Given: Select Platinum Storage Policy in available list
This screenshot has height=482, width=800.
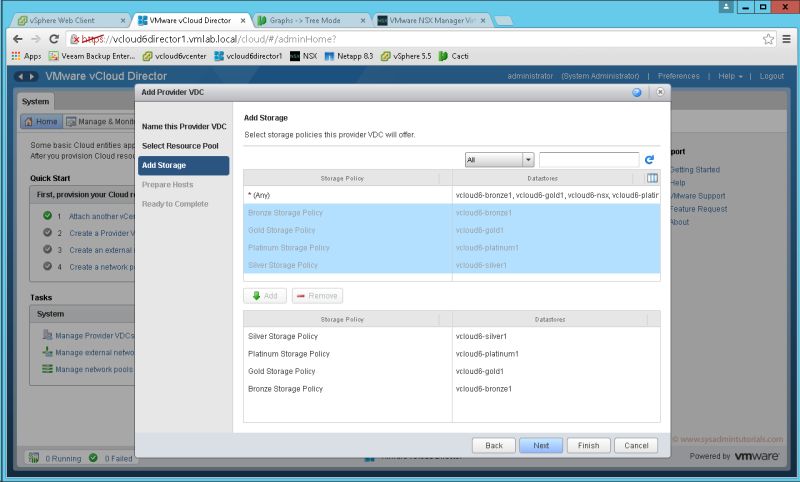Looking at the screenshot, I should tap(452, 247).
